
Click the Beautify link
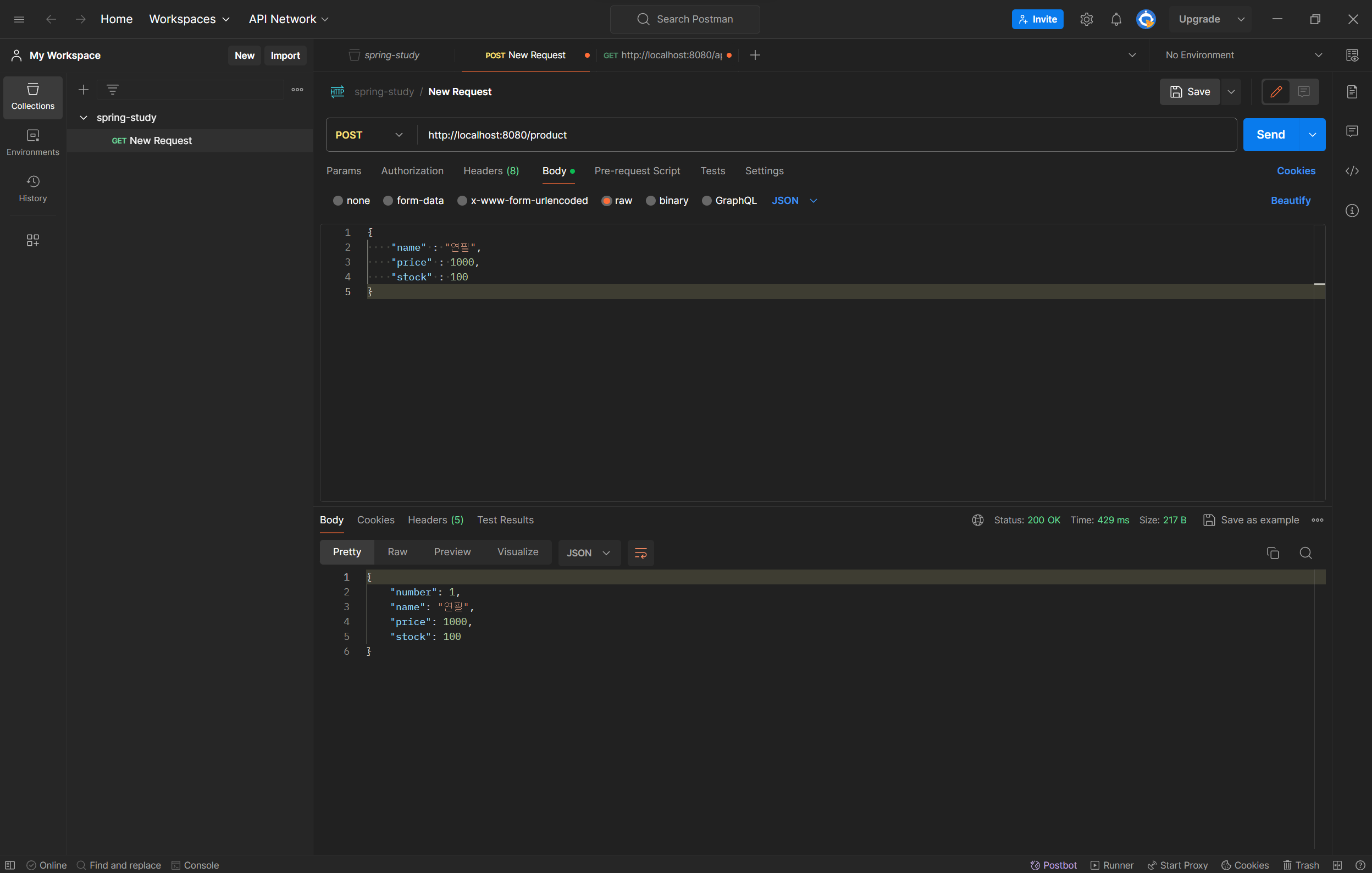[1290, 201]
